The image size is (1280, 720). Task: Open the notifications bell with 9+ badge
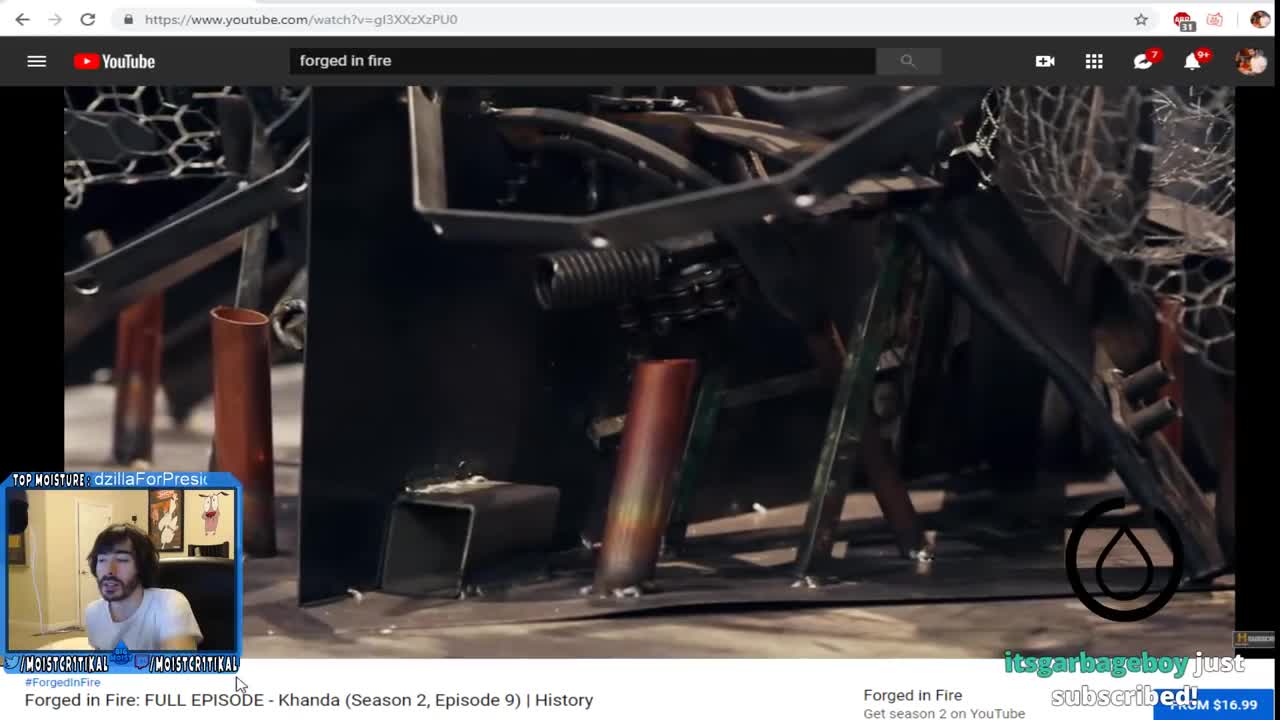click(1194, 60)
